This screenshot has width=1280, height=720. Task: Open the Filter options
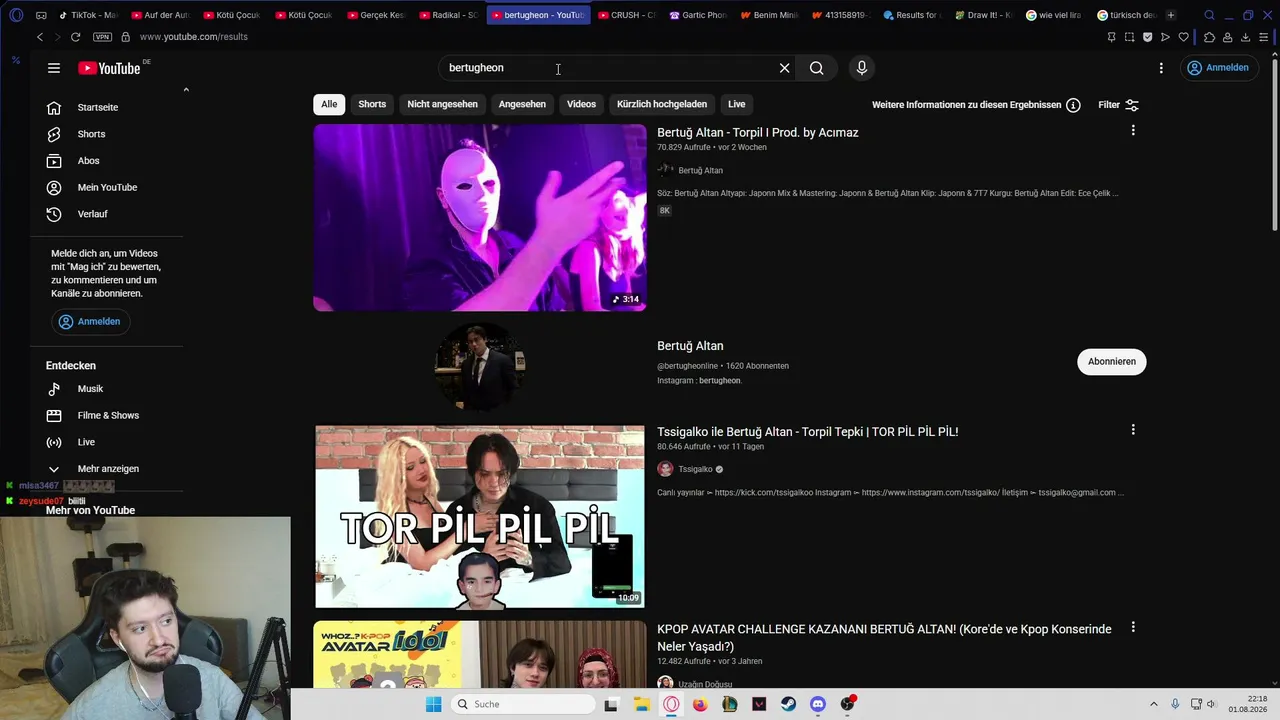(x=1118, y=105)
